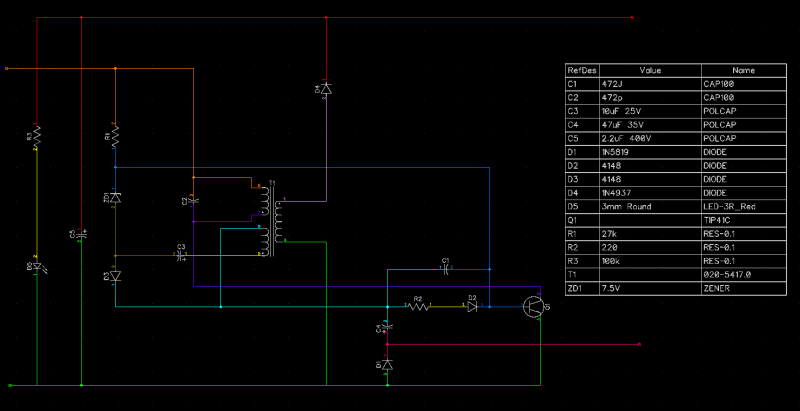Select the 10uF 25V value cell
800x411 pixels.
(x=651, y=111)
